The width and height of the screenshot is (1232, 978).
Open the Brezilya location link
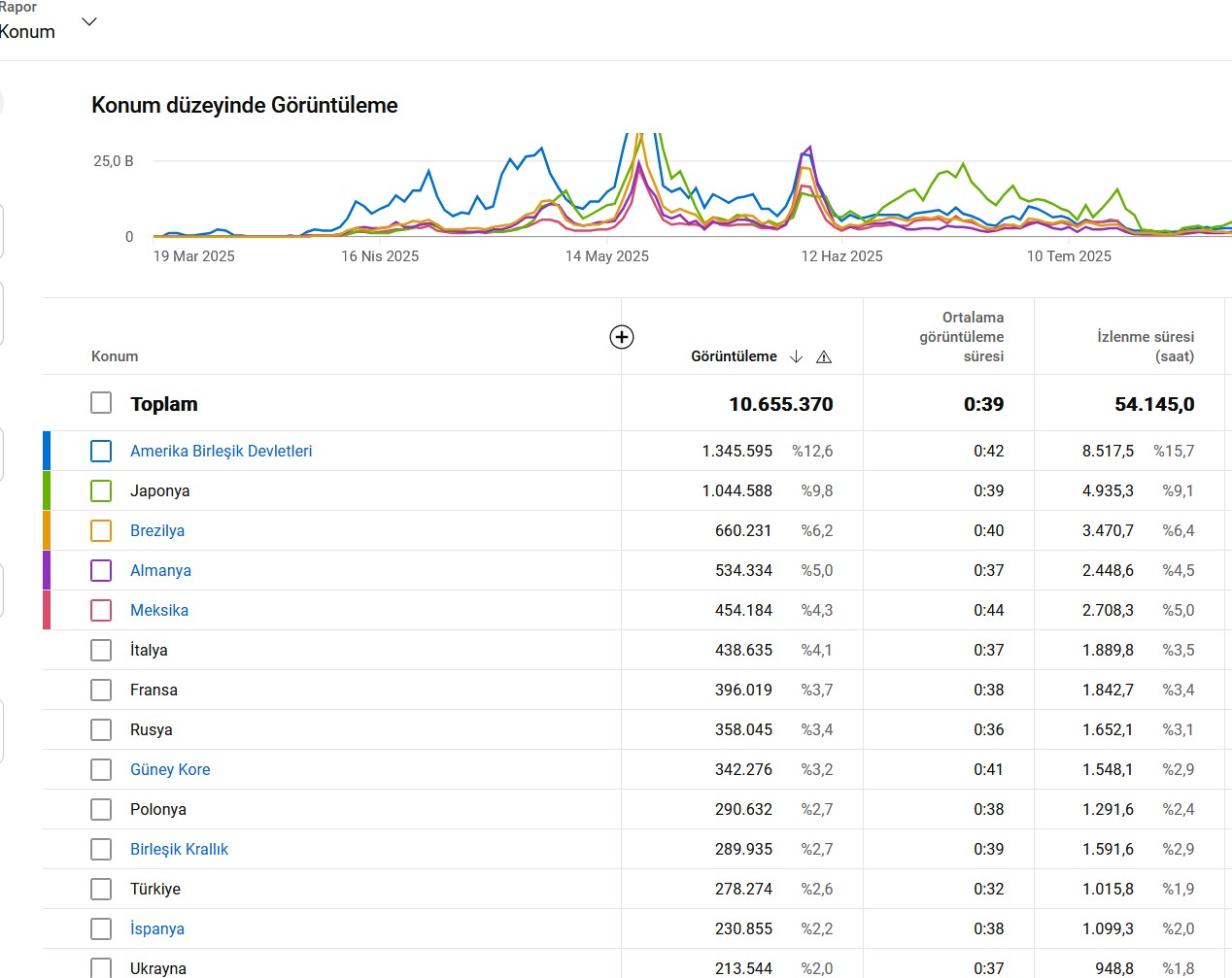tap(157, 530)
